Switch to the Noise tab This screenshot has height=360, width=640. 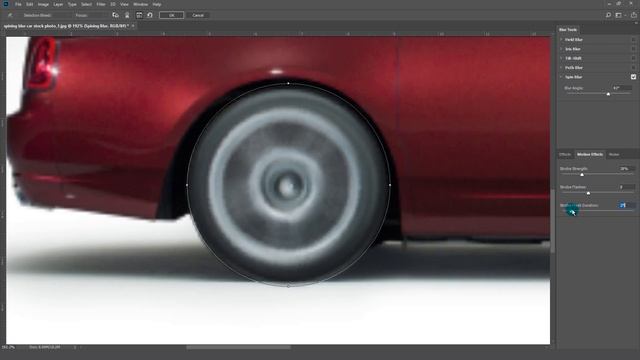click(x=614, y=154)
